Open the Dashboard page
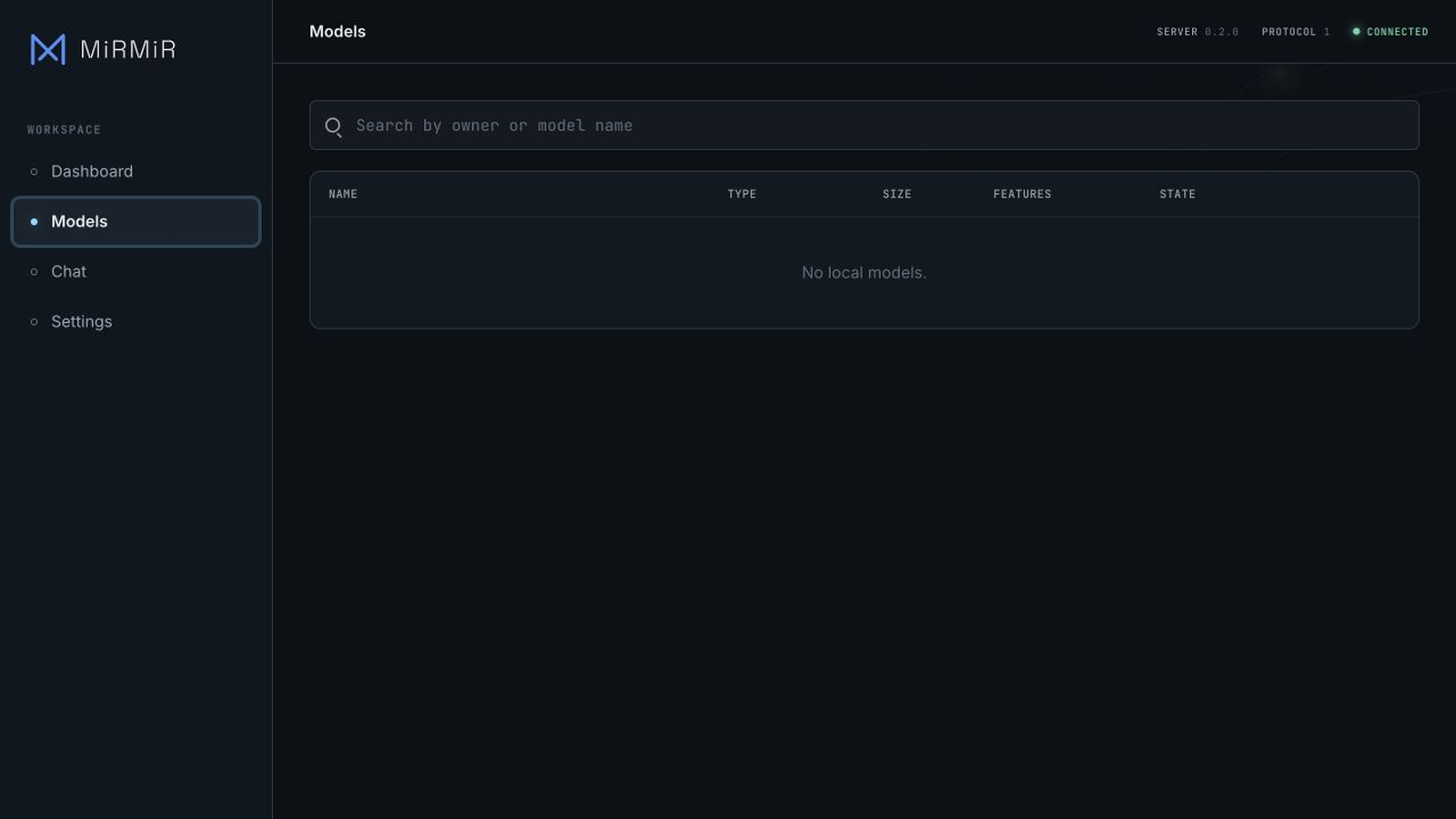1456x819 pixels. pyautogui.click(x=136, y=171)
